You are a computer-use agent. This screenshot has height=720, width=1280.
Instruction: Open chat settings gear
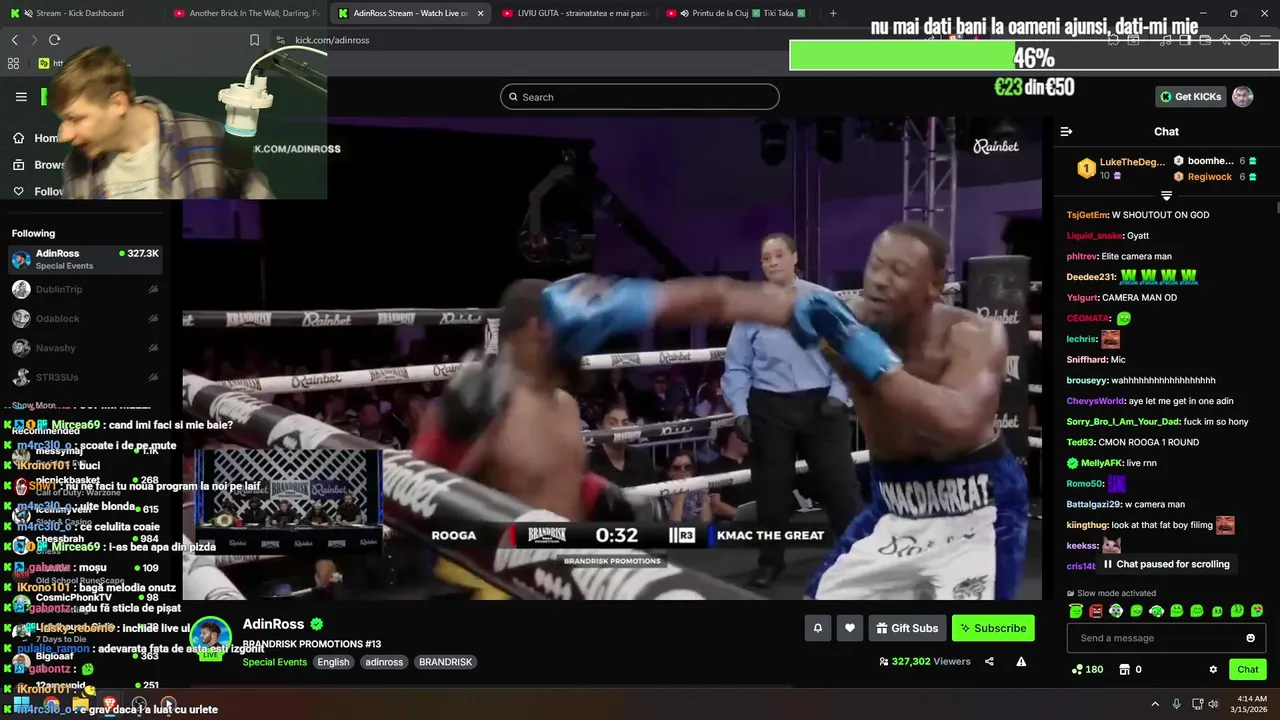click(1213, 670)
